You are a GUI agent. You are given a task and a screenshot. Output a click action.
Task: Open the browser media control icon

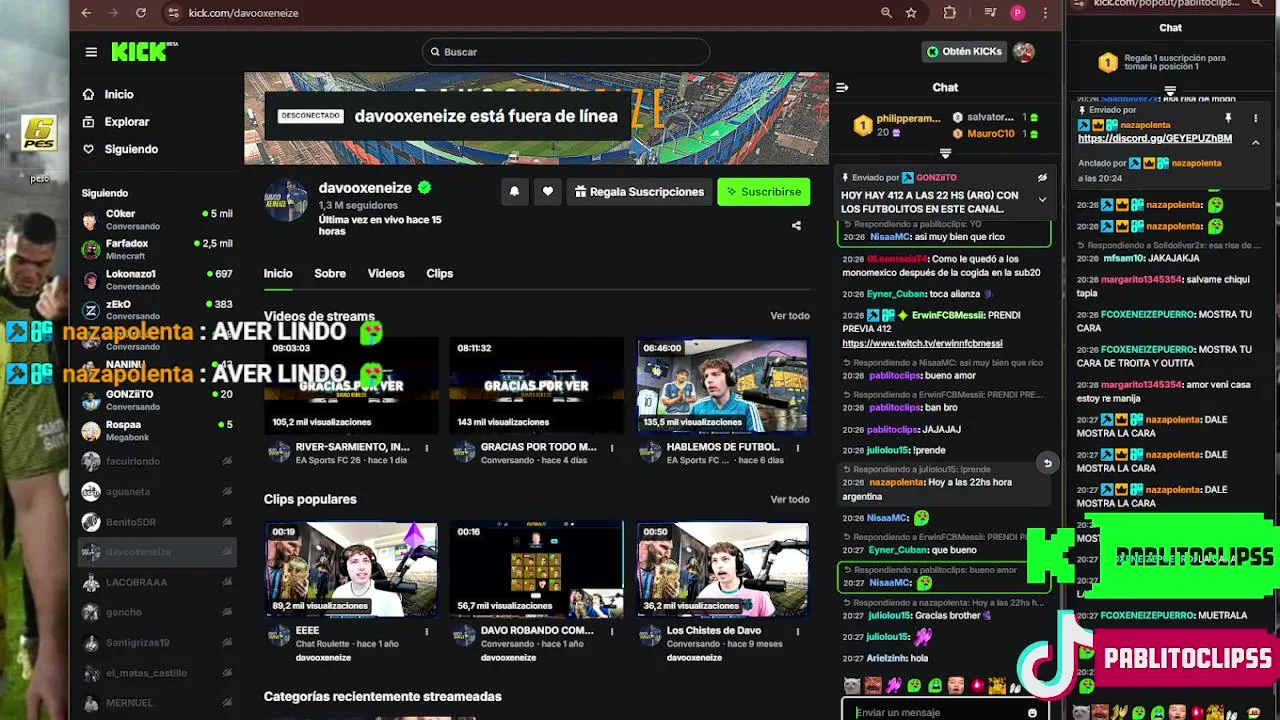pos(990,13)
